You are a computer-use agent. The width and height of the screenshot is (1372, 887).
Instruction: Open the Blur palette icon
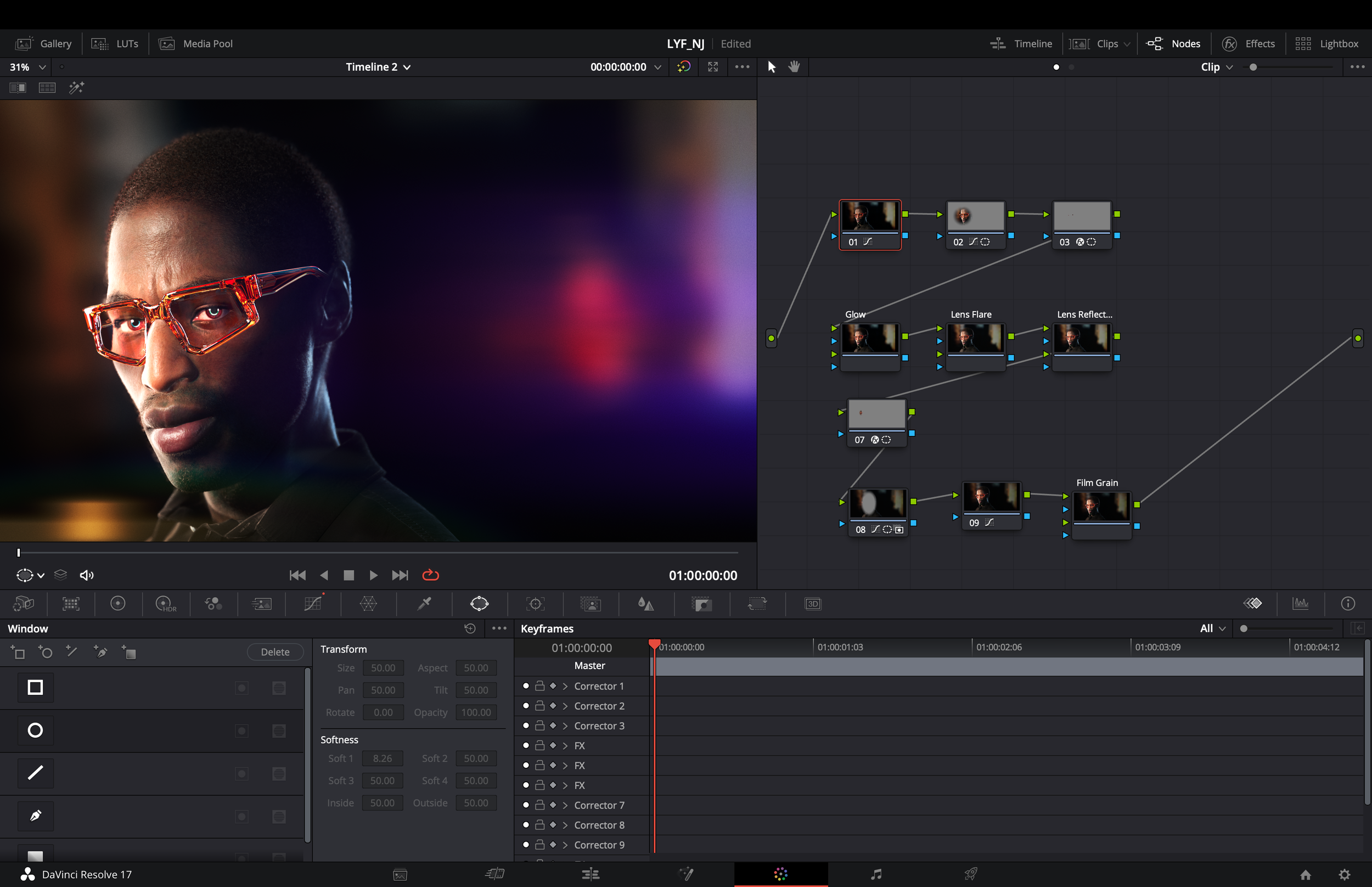coord(645,604)
